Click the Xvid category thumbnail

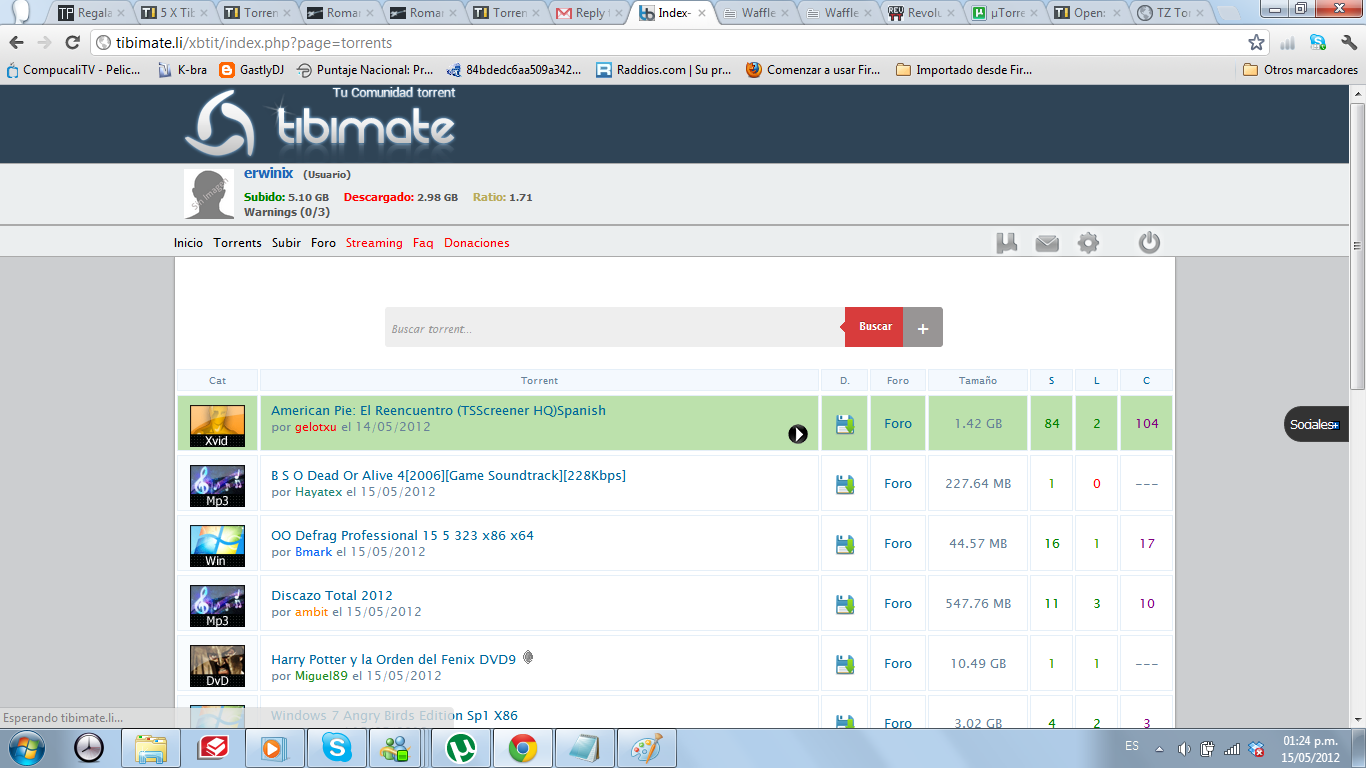coord(217,426)
